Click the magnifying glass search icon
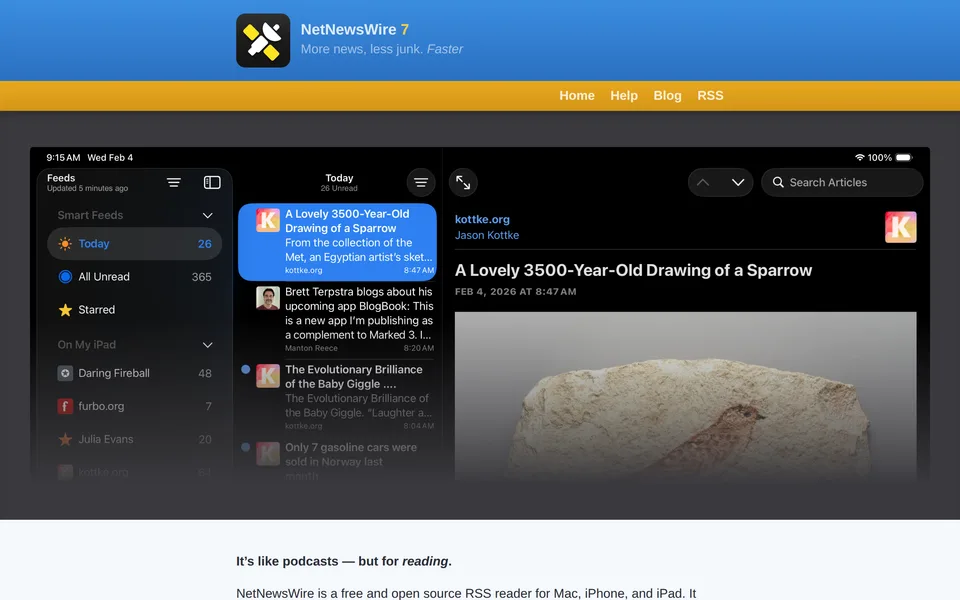This screenshot has width=960, height=600. [x=778, y=182]
